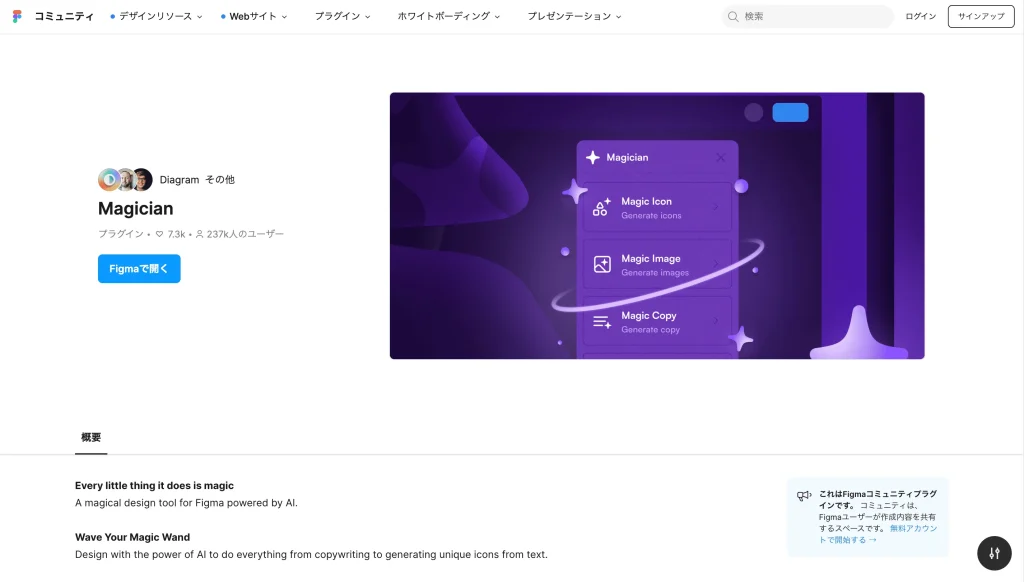Click the Figma logo icon
The image size is (1024, 582).
pyautogui.click(x=17, y=16)
